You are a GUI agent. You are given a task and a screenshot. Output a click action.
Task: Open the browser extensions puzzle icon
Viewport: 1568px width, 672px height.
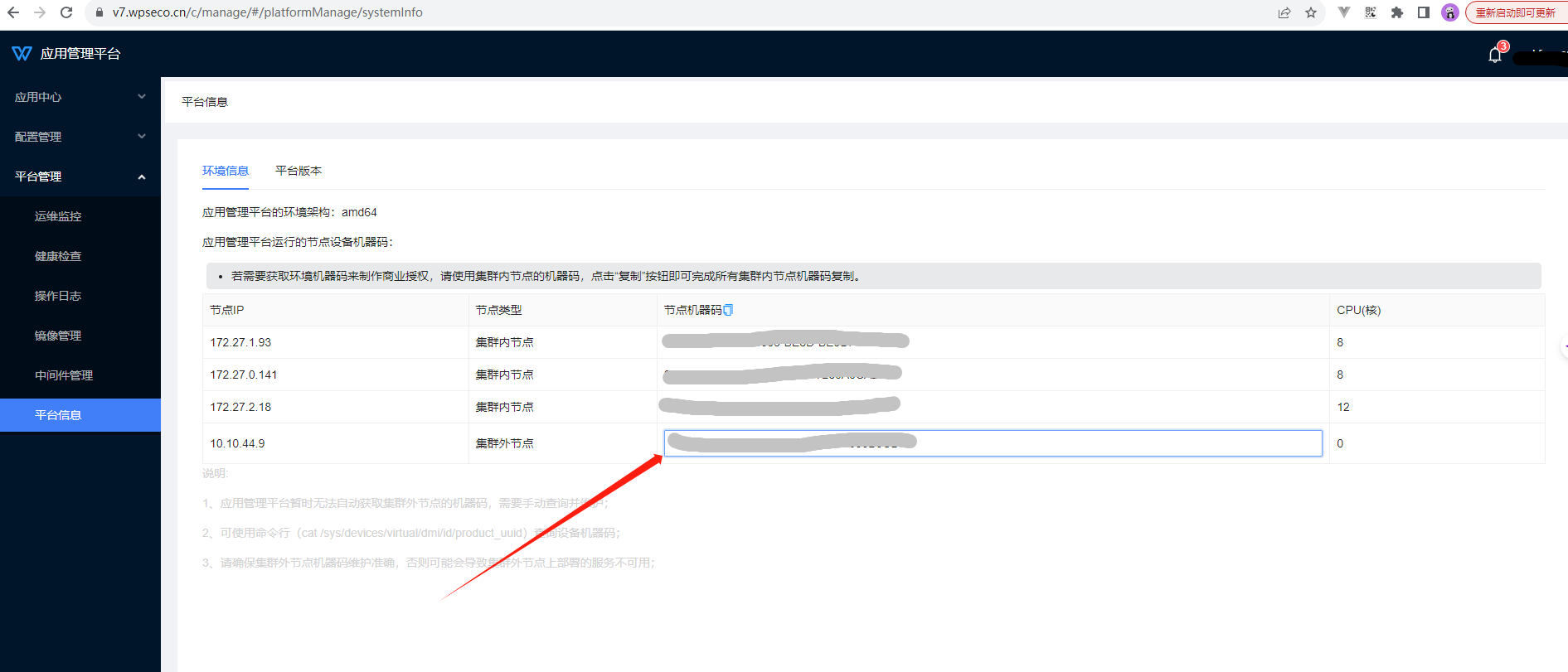(x=1397, y=12)
